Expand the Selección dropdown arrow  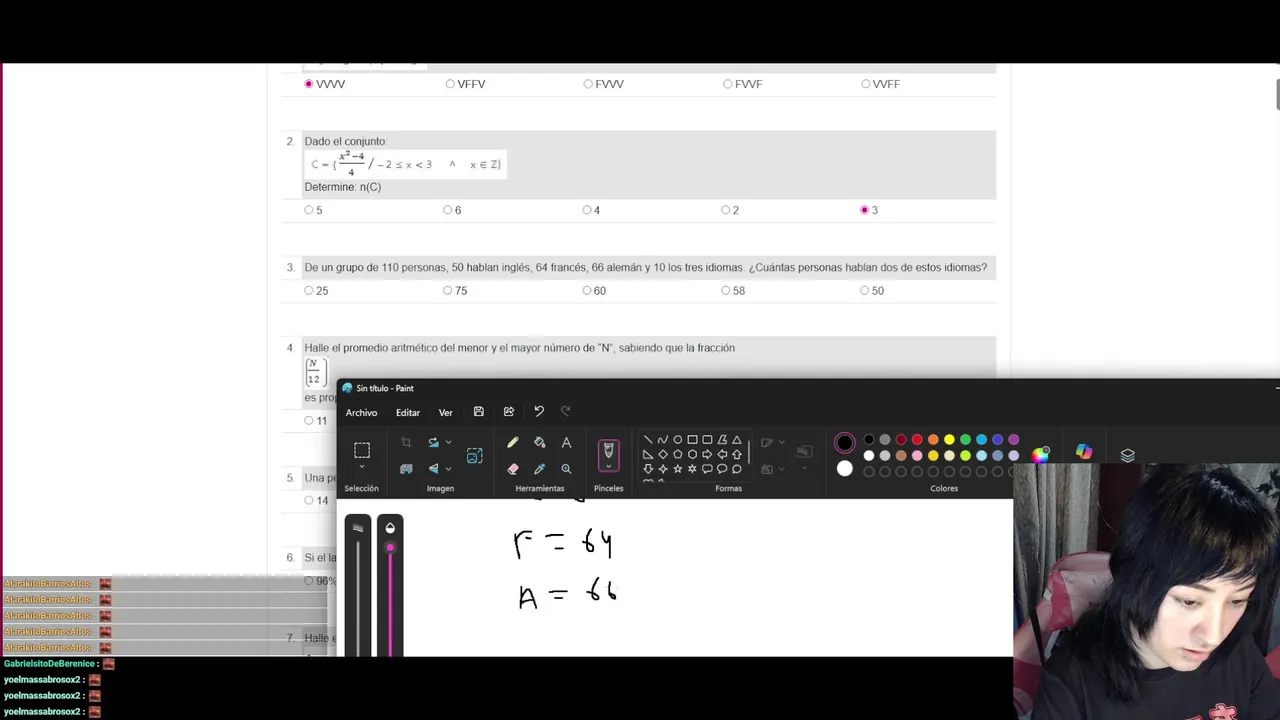[362, 467]
